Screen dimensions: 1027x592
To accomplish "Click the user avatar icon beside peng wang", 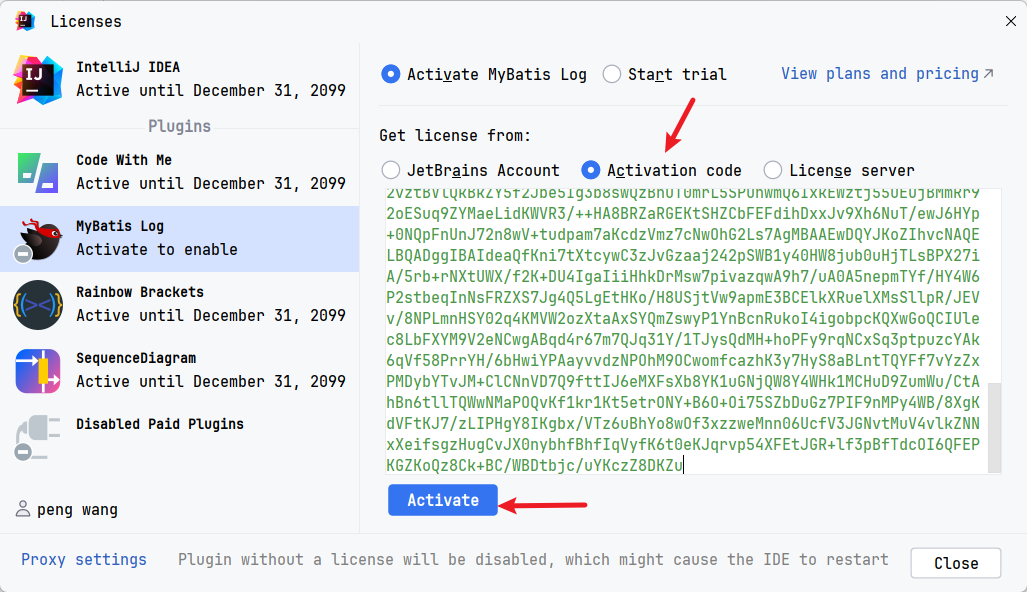I will pos(23,510).
